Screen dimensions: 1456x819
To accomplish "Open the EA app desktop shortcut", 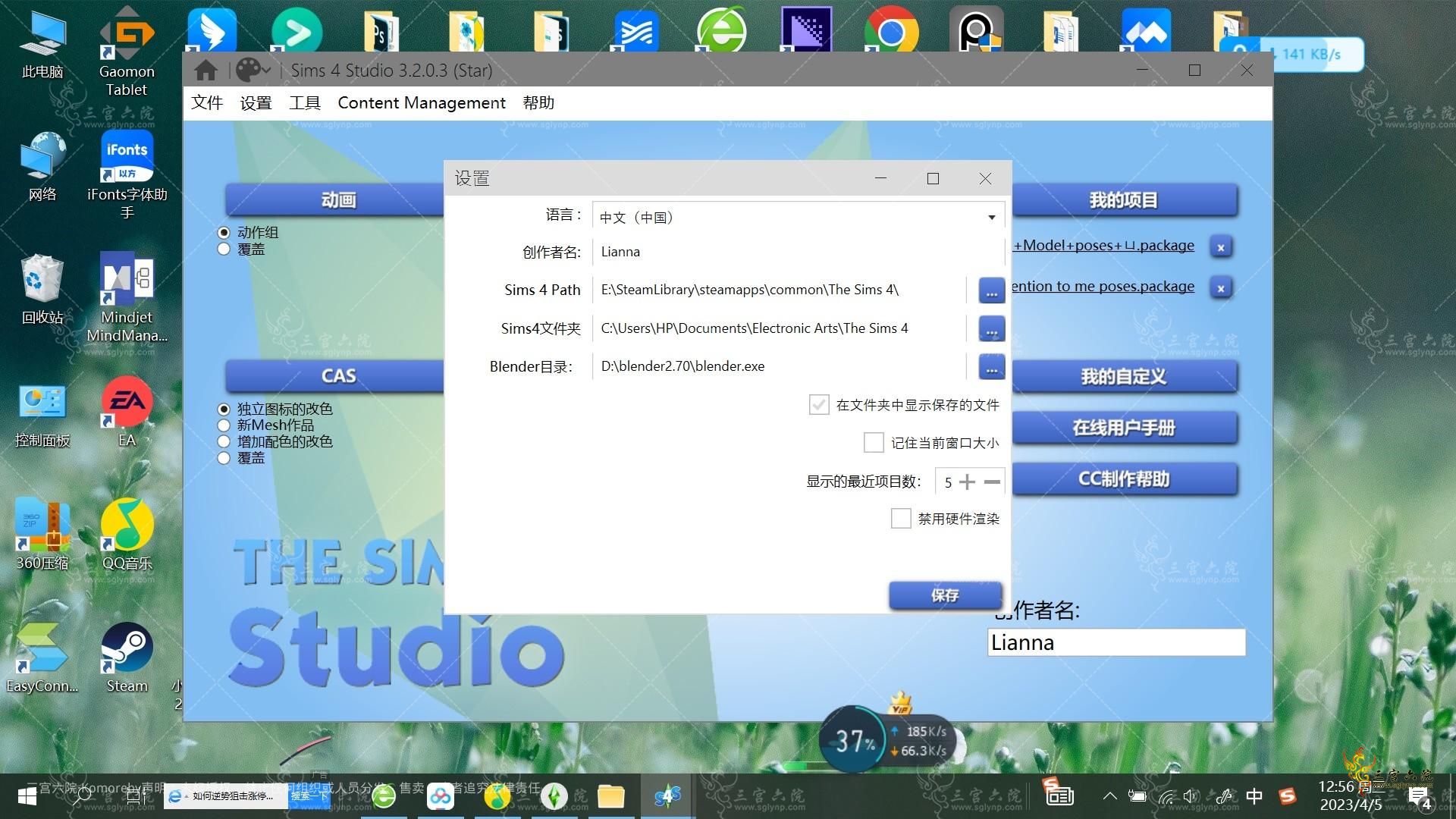I will (x=127, y=413).
